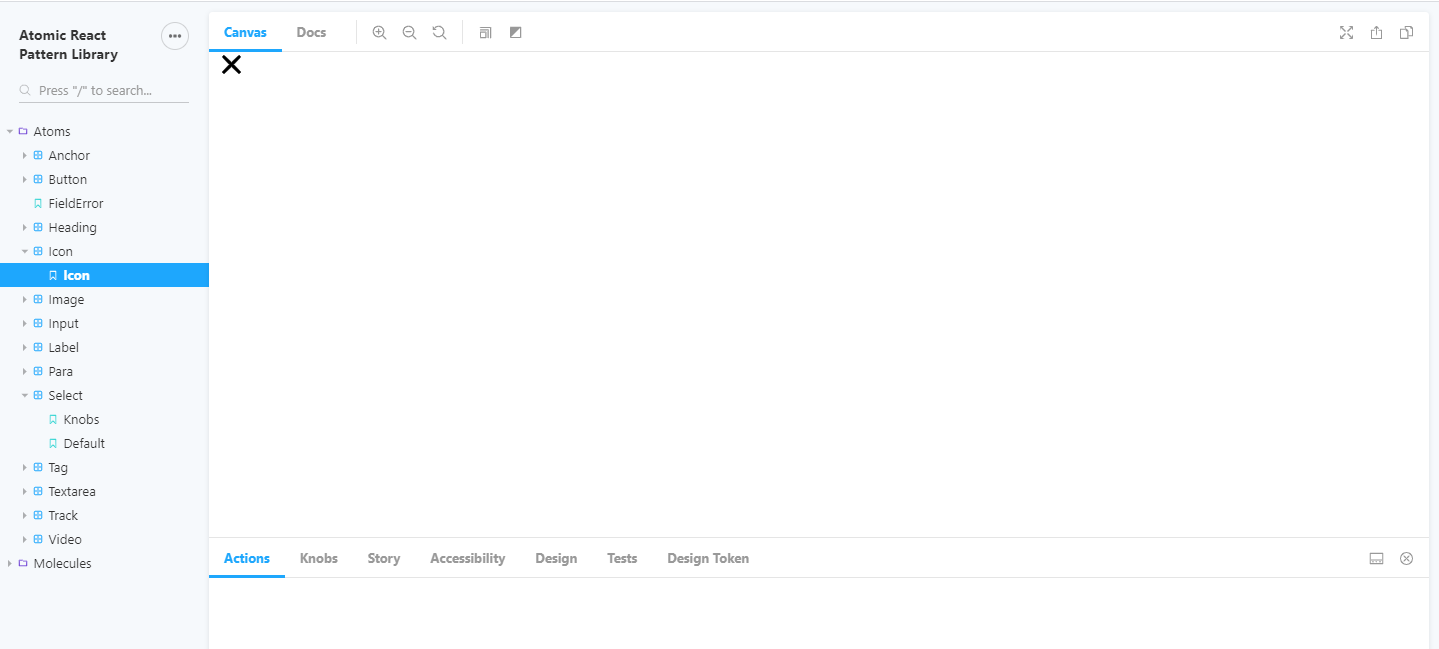Copy the canvas link
The image size is (1439, 649).
tap(1406, 32)
